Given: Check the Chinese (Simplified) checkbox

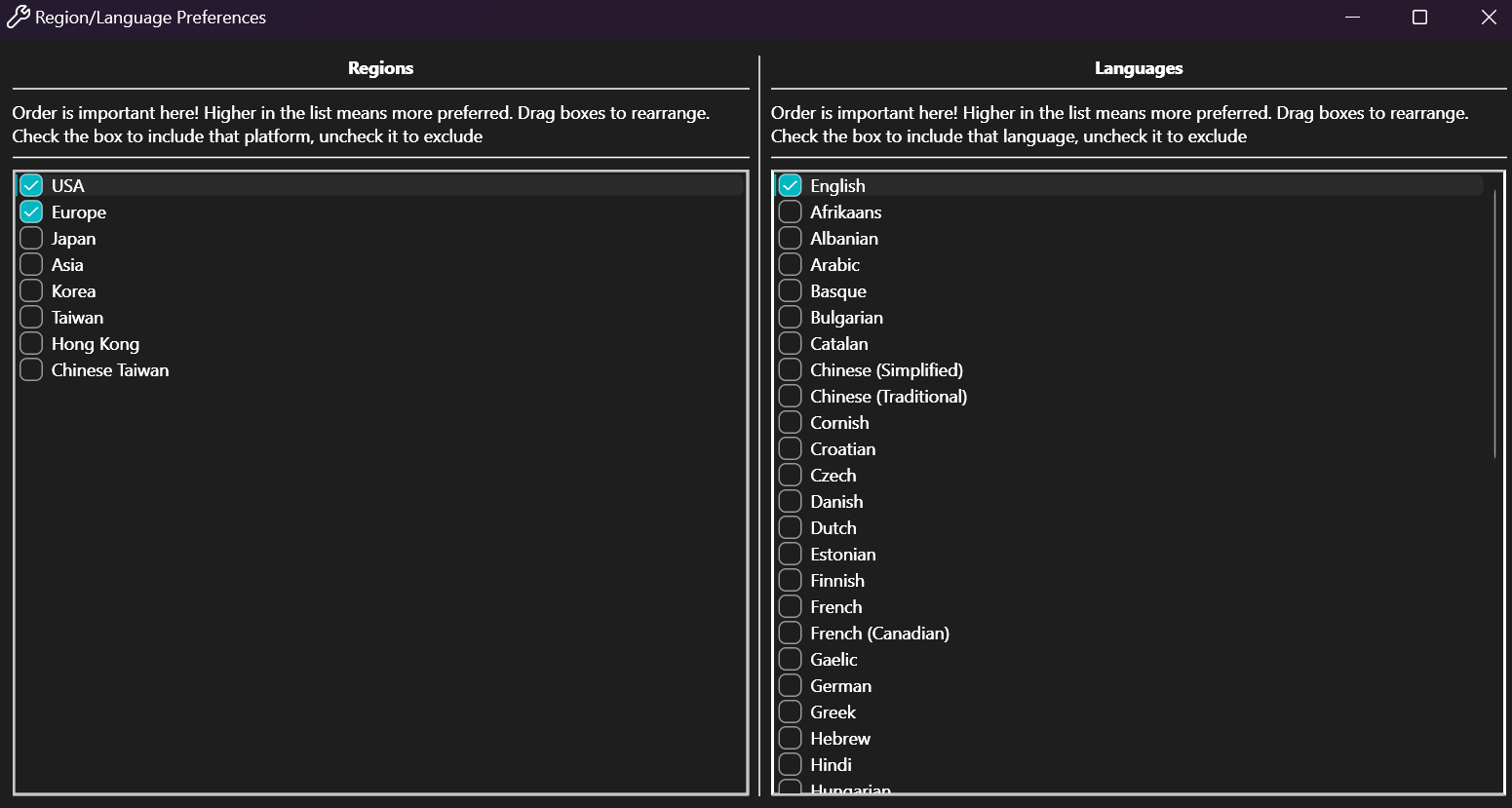Looking at the screenshot, I should [x=790, y=369].
